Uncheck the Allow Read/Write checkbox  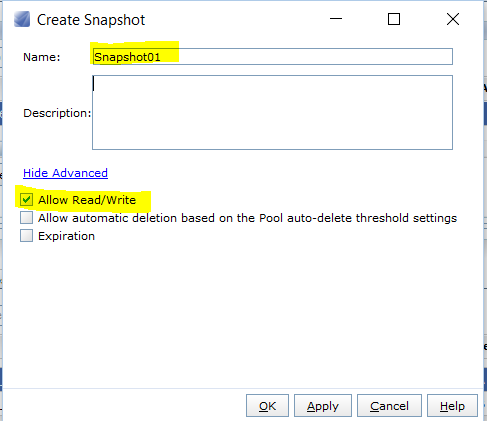26,200
